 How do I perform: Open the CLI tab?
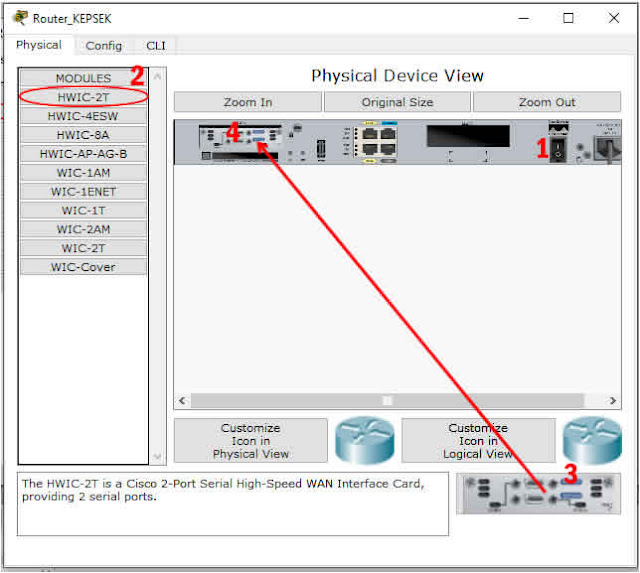pos(156,46)
